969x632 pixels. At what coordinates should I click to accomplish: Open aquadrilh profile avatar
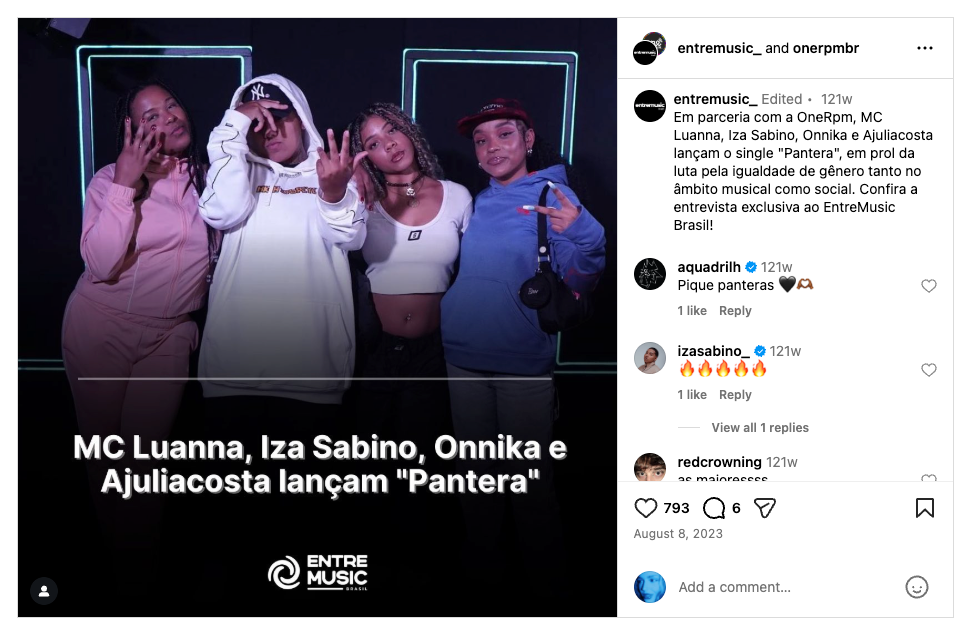(x=650, y=274)
